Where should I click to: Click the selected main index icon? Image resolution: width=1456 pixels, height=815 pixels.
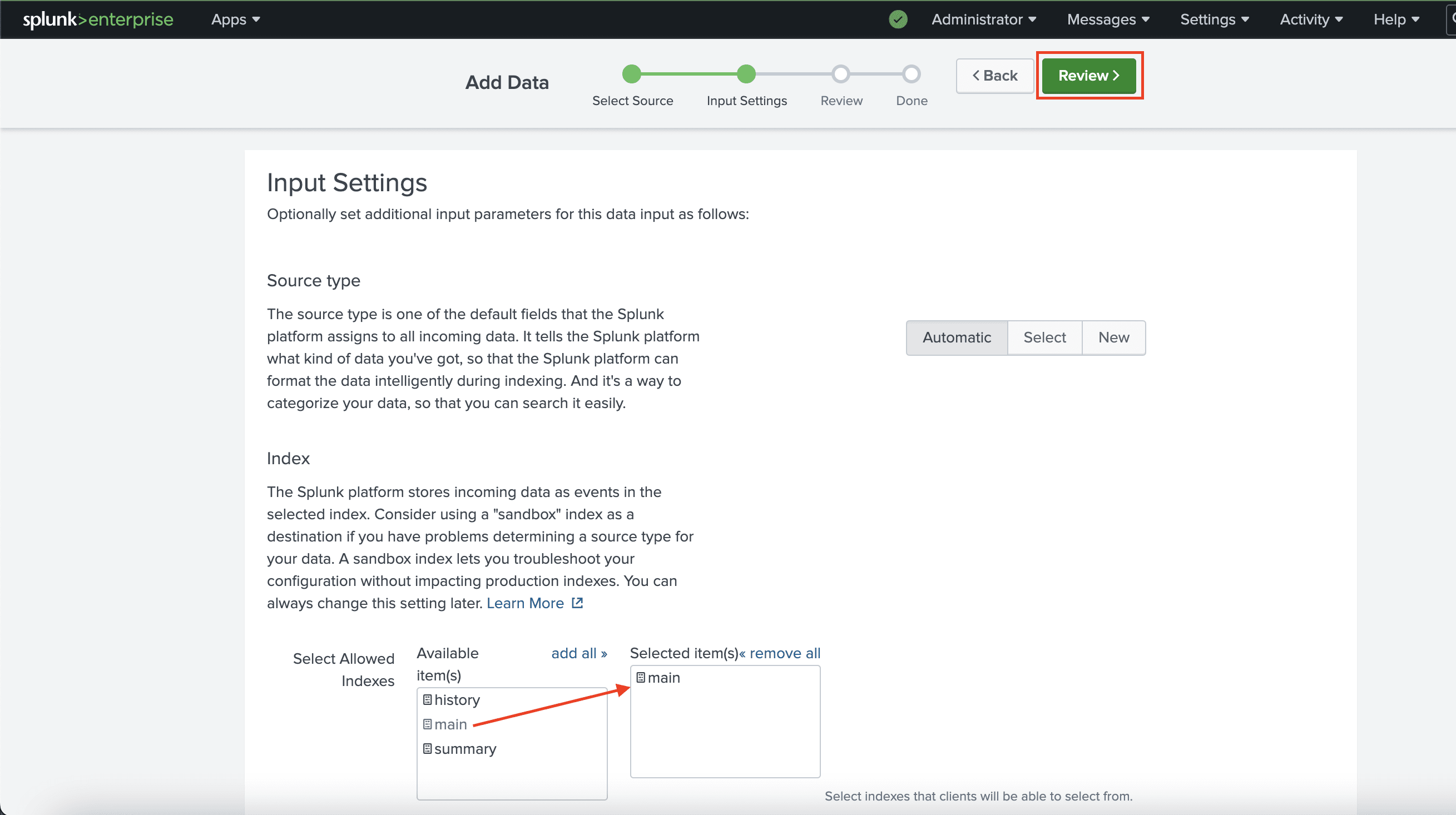click(640, 678)
